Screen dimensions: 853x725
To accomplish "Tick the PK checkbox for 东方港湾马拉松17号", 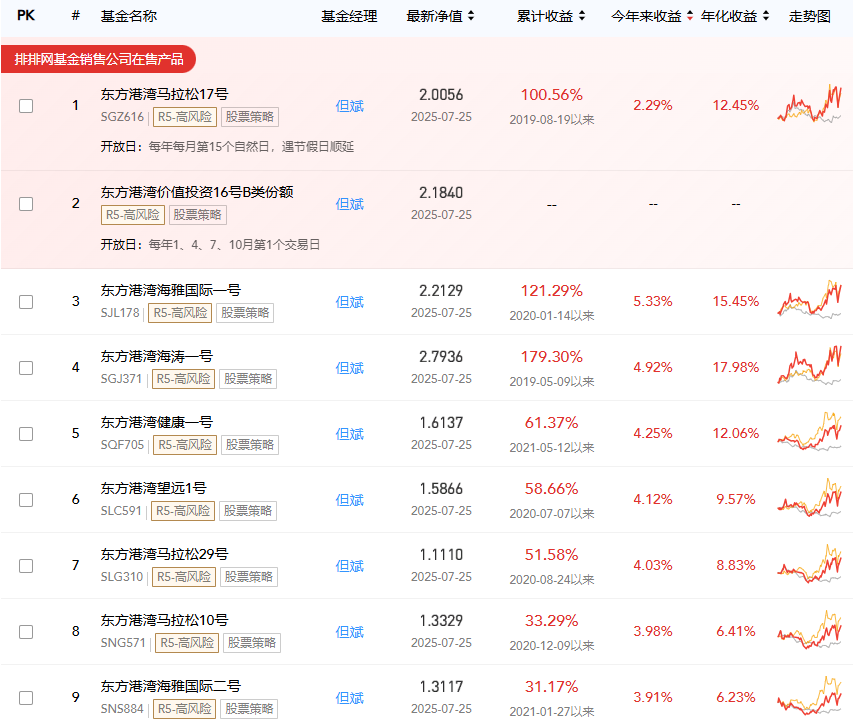I will (26, 106).
